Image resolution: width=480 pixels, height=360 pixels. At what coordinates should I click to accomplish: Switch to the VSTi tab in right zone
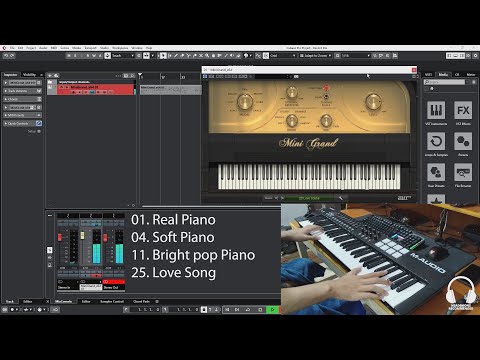[428, 75]
